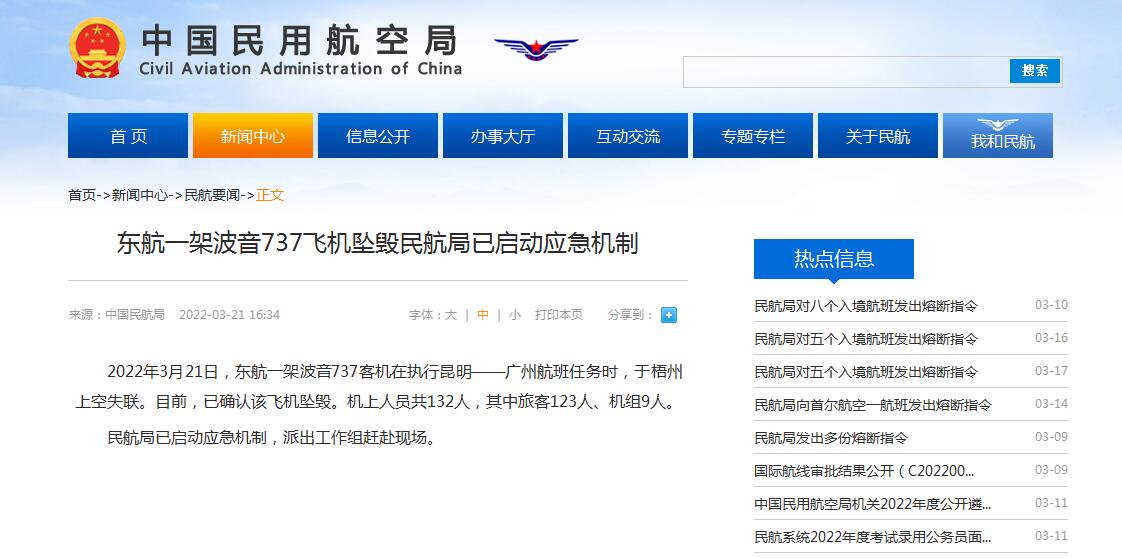Image resolution: width=1122 pixels, height=558 pixels.
Task: Click 正文 in the breadcrumb
Action: pos(270,195)
